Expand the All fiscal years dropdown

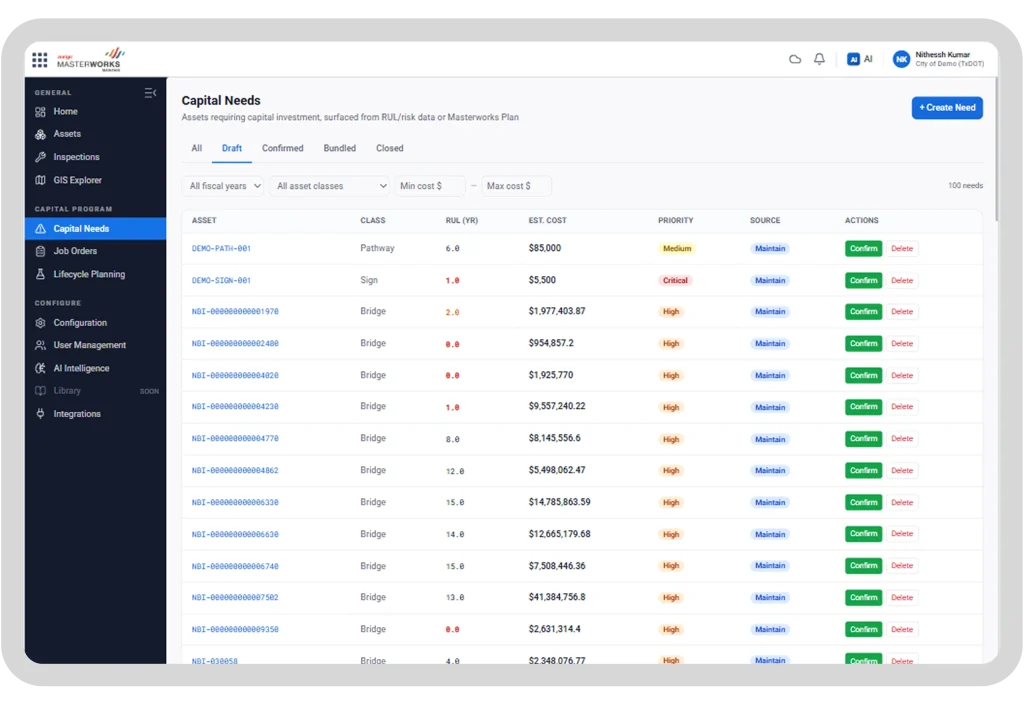pos(223,186)
